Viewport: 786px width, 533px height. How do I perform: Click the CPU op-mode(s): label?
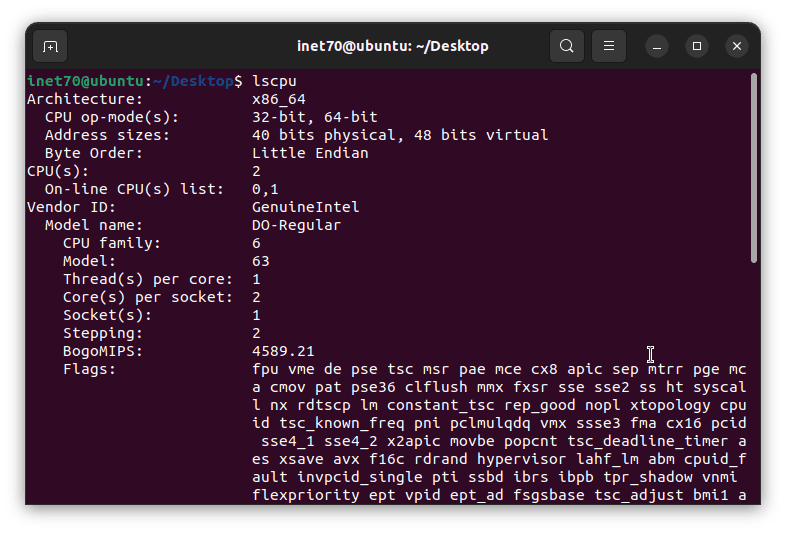tap(112, 117)
